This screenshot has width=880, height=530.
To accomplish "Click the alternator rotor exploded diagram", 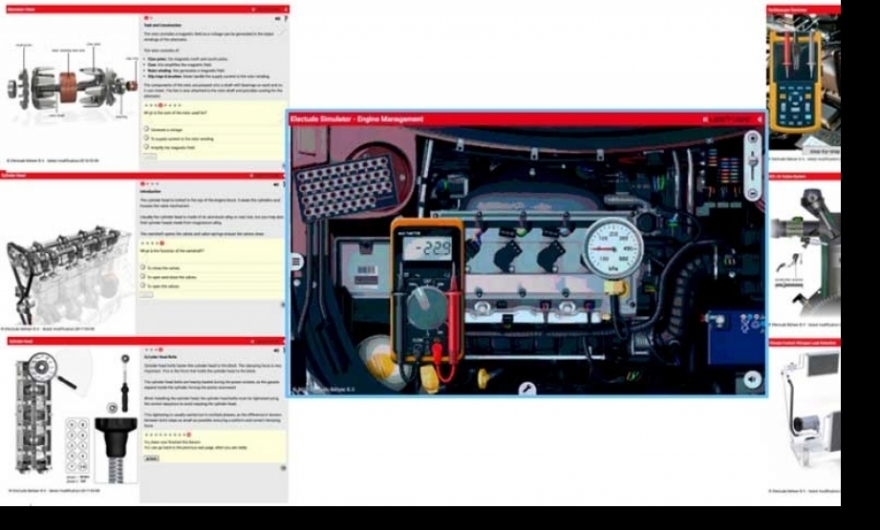I will 70,85.
